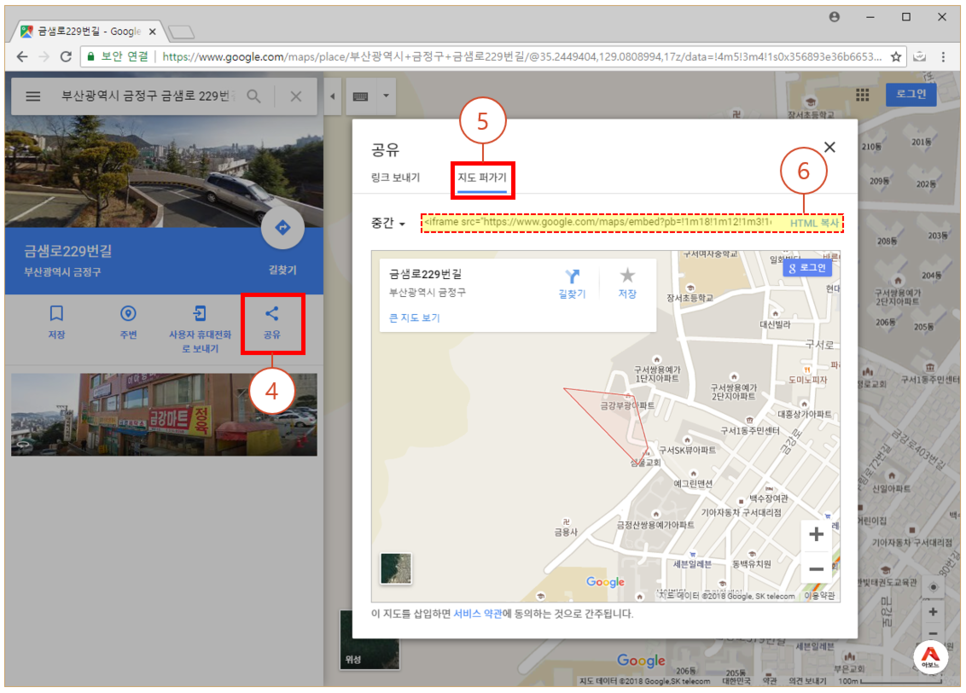Reload the page

coord(66,57)
